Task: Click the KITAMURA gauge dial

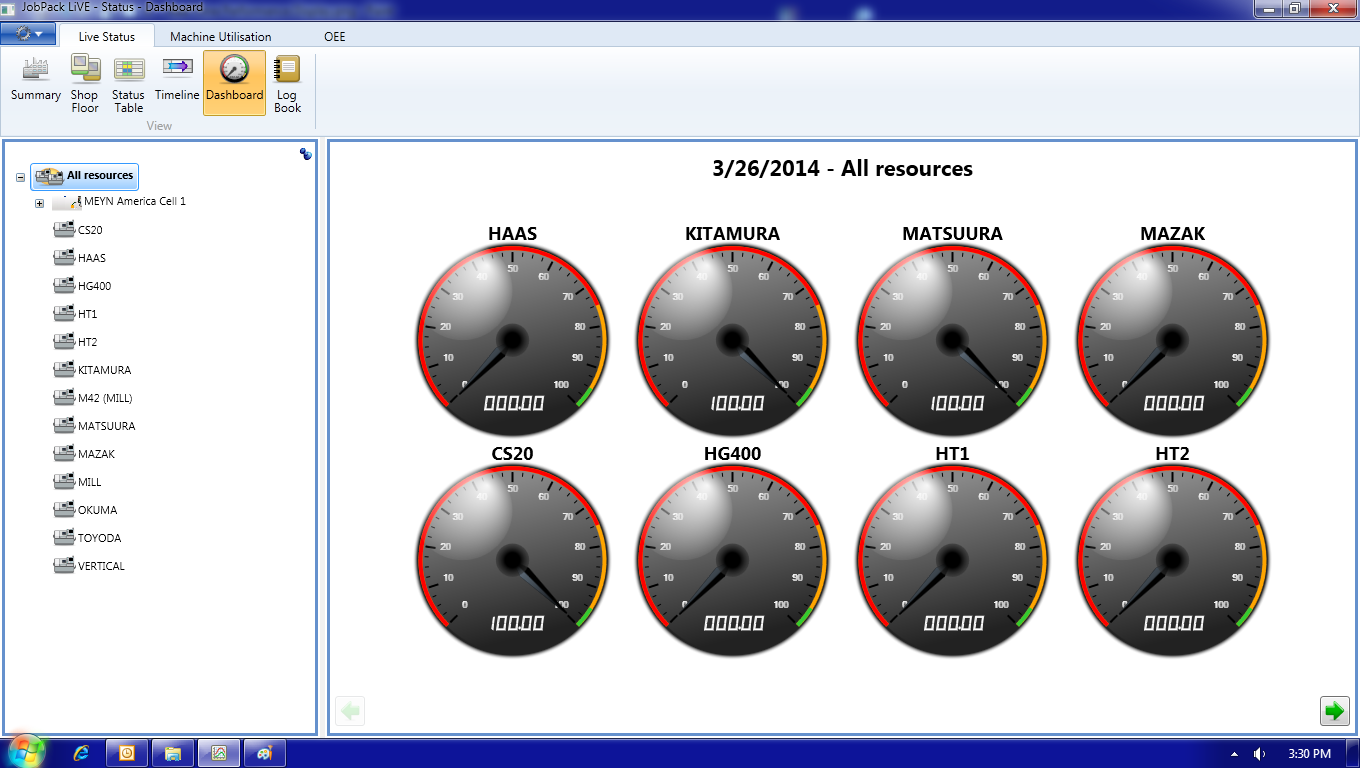Action: [x=732, y=340]
